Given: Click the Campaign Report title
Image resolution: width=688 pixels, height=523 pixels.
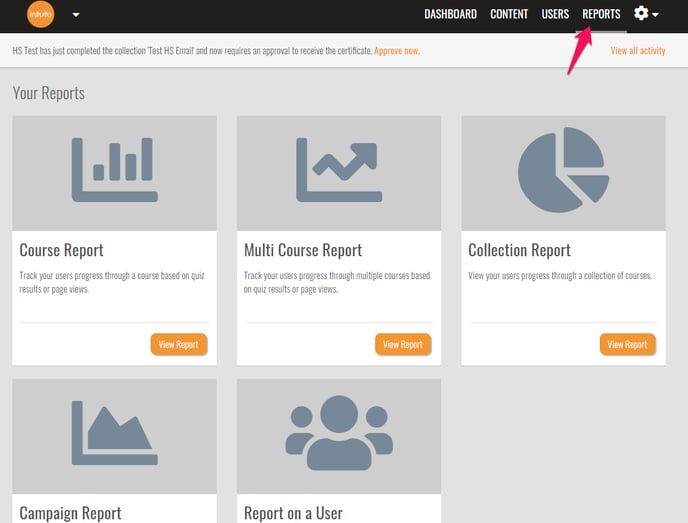Looking at the screenshot, I should pos(71,513).
